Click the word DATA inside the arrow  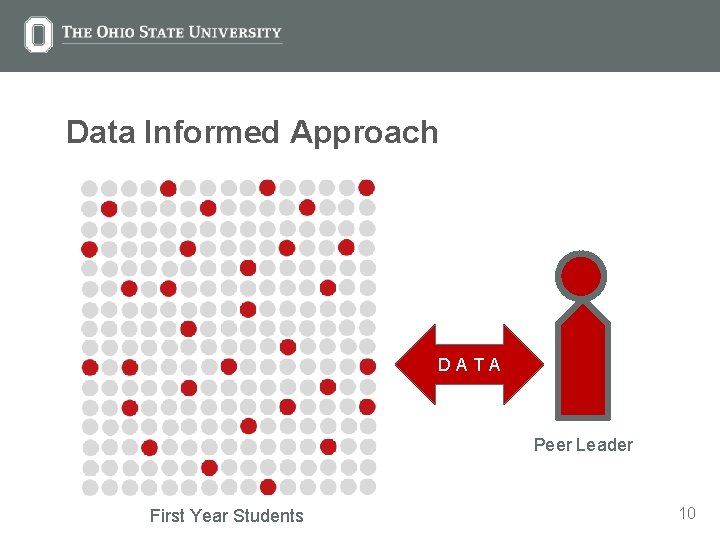[470, 365]
